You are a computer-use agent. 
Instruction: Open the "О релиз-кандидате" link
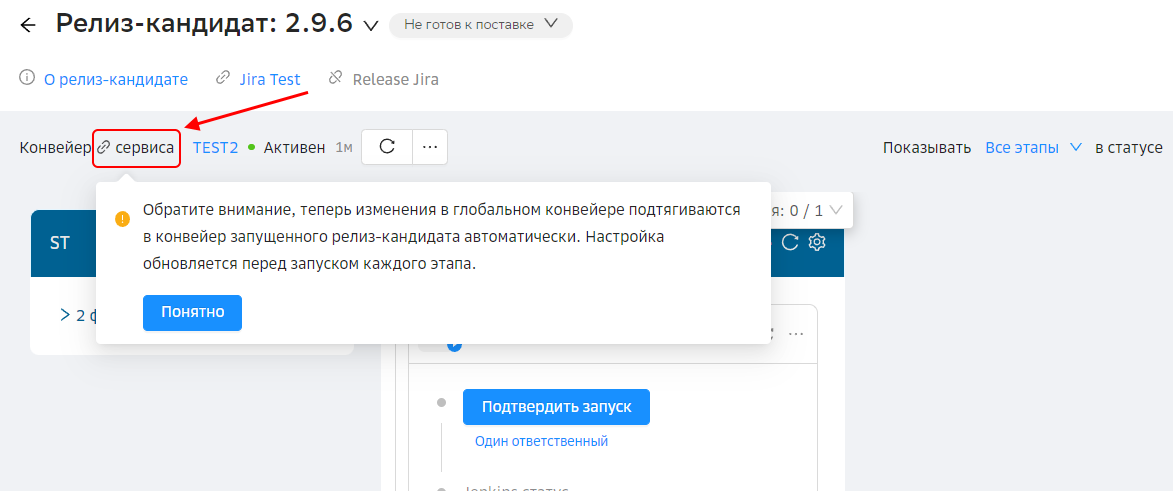pyautogui.click(x=115, y=79)
